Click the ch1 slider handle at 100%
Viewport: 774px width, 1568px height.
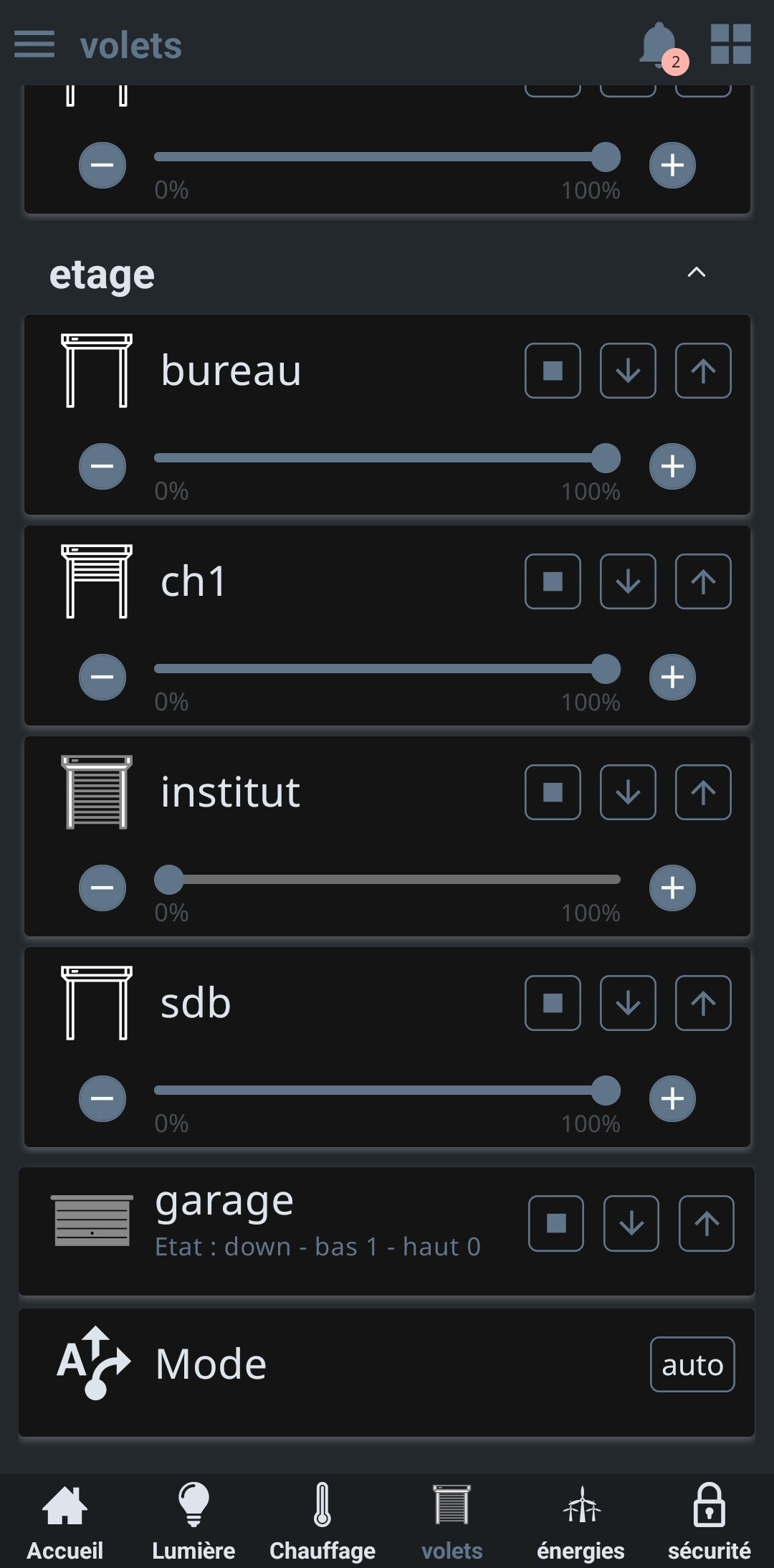tap(606, 669)
